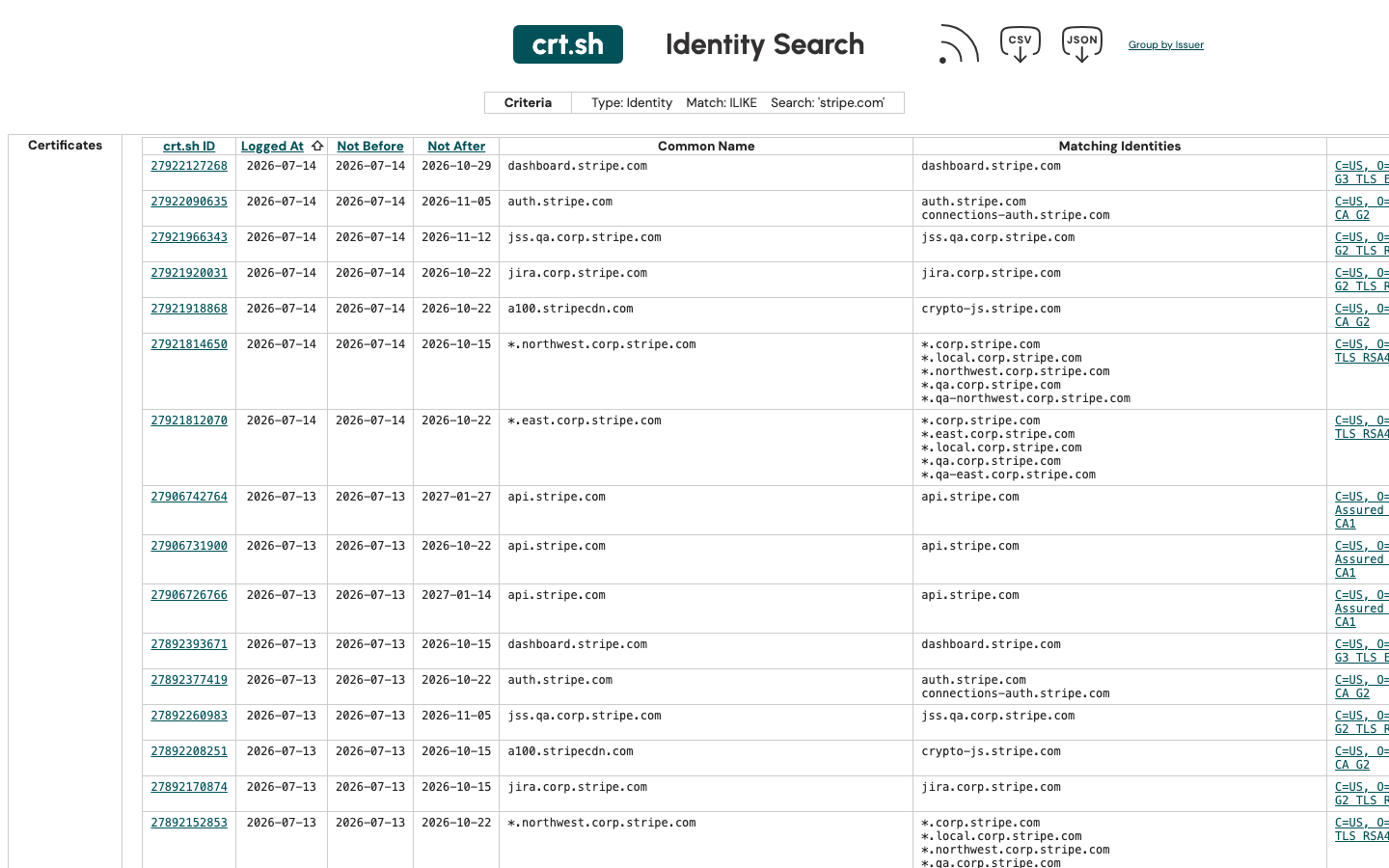This screenshot has width=1389, height=868.
Task: Open issuer link in the 27906742764 row
Action: [1362, 510]
